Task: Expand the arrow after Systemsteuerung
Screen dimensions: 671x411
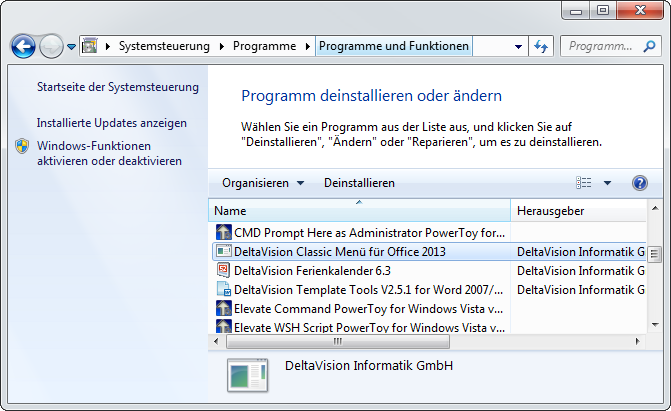Action: pyautogui.click(x=222, y=46)
